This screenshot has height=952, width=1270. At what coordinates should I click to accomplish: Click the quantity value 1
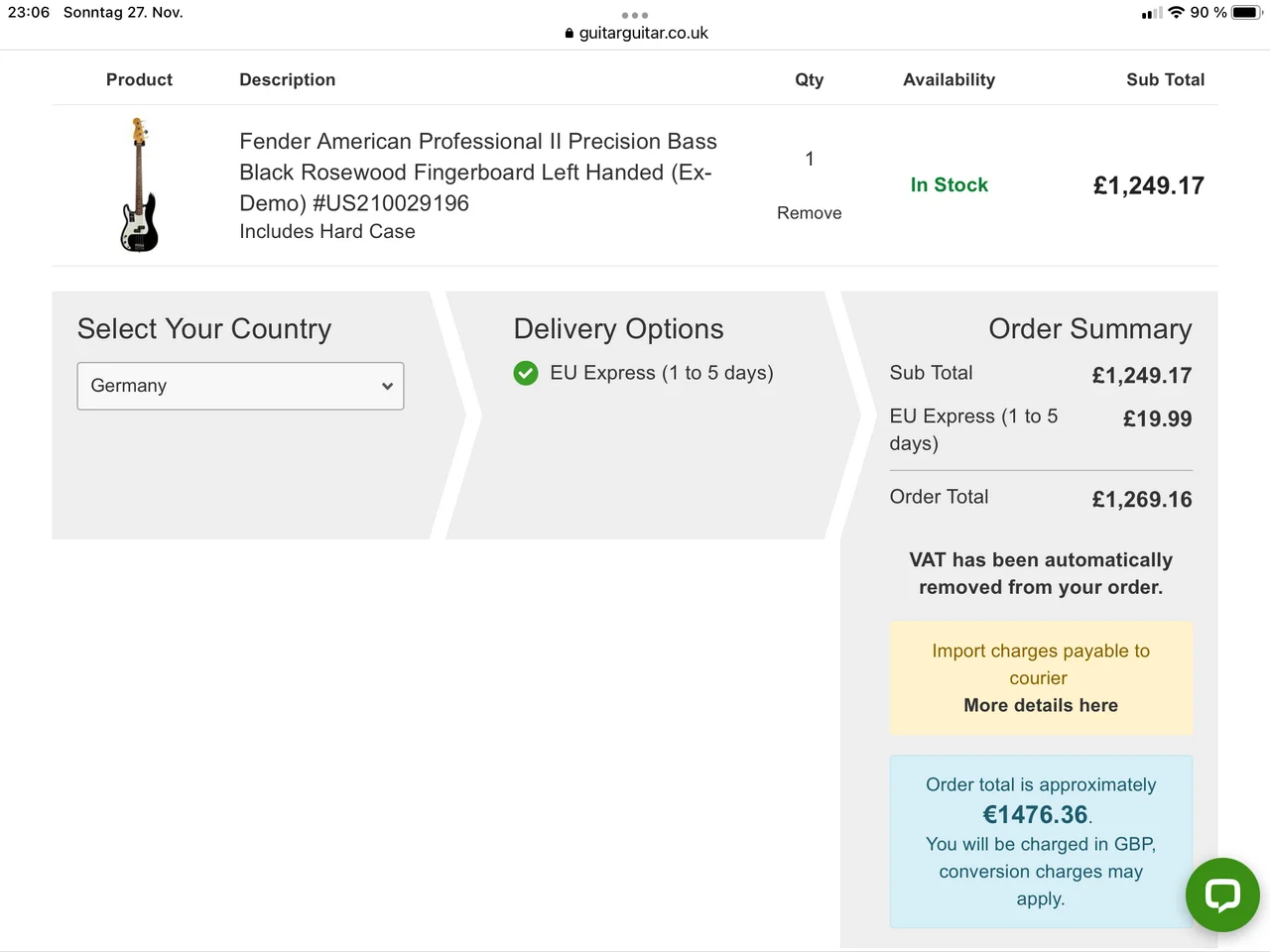click(x=809, y=159)
